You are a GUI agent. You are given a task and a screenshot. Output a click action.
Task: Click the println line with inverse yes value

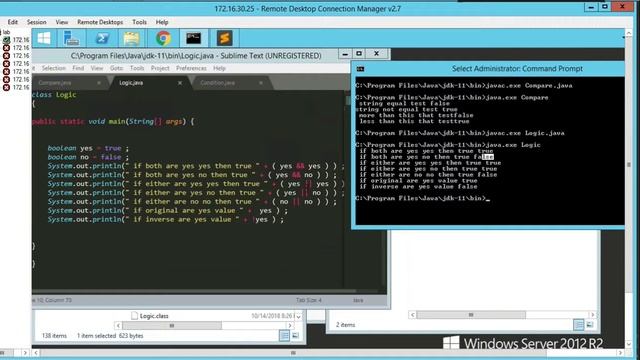[x=165, y=220]
